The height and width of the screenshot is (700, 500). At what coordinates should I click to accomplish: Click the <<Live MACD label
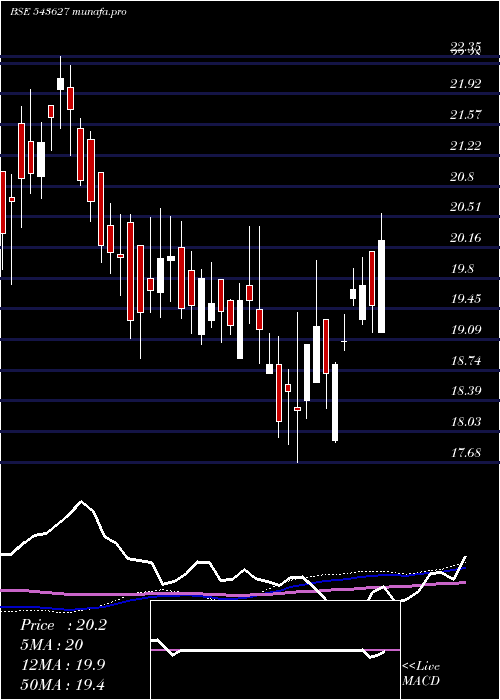click(x=421, y=673)
